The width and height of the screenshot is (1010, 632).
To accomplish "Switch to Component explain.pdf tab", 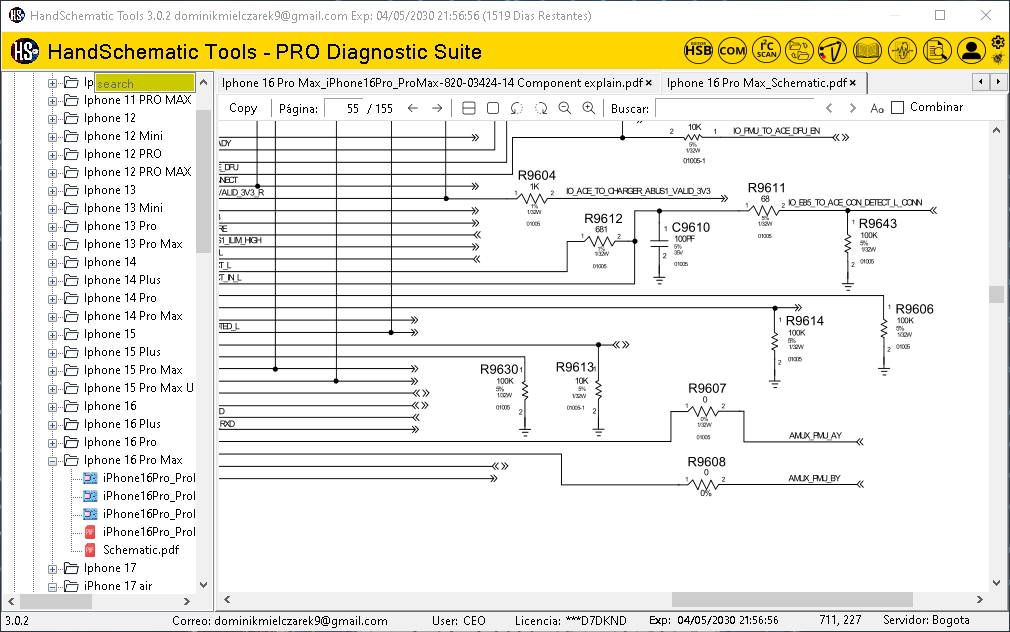I will (x=432, y=83).
